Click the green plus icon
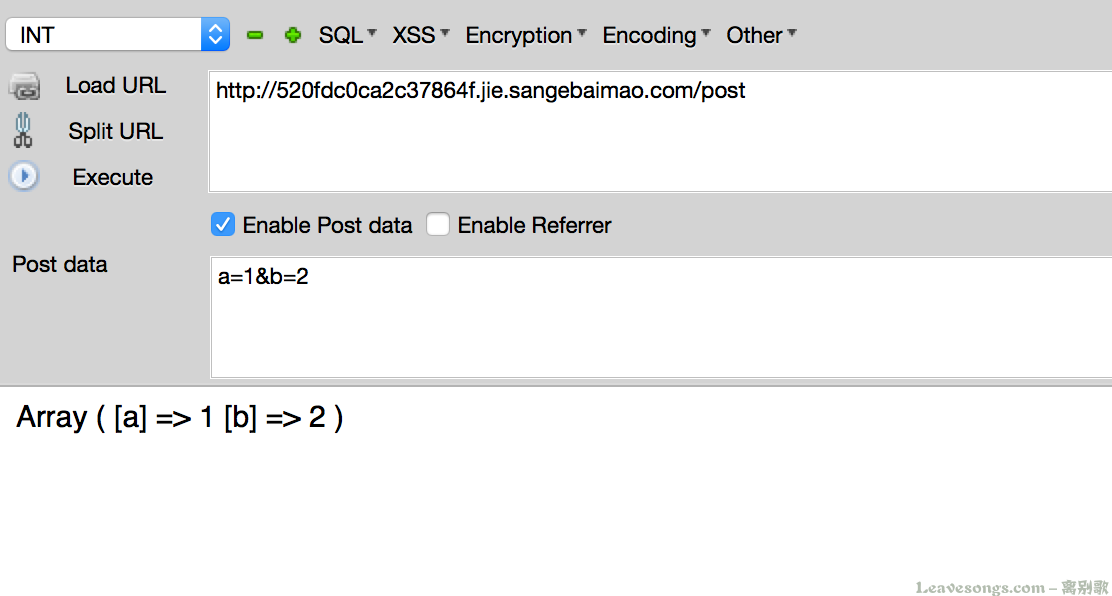1112x596 pixels. tap(292, 35)
